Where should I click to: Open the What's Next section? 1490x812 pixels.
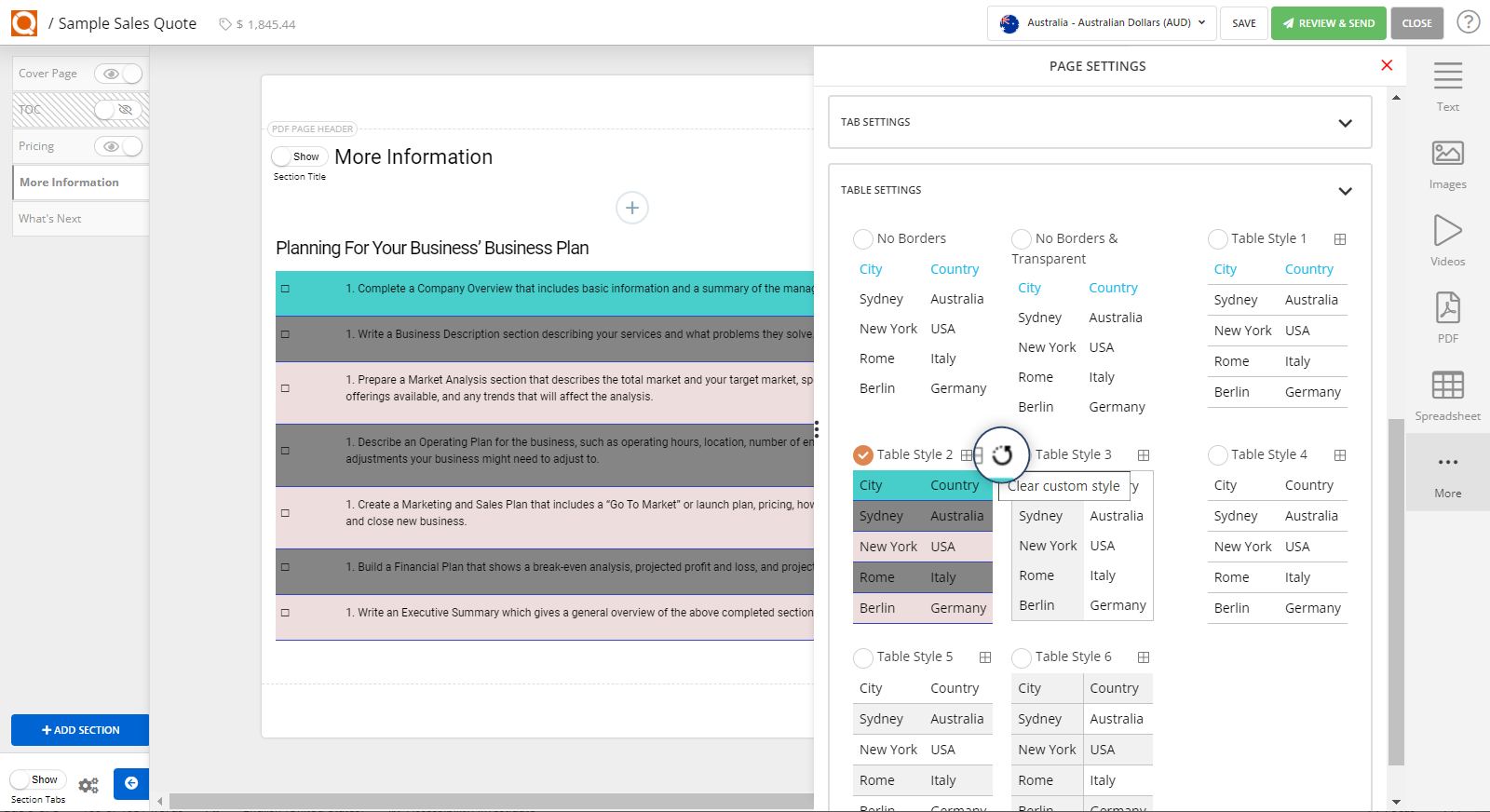click(x=50, y=219)
